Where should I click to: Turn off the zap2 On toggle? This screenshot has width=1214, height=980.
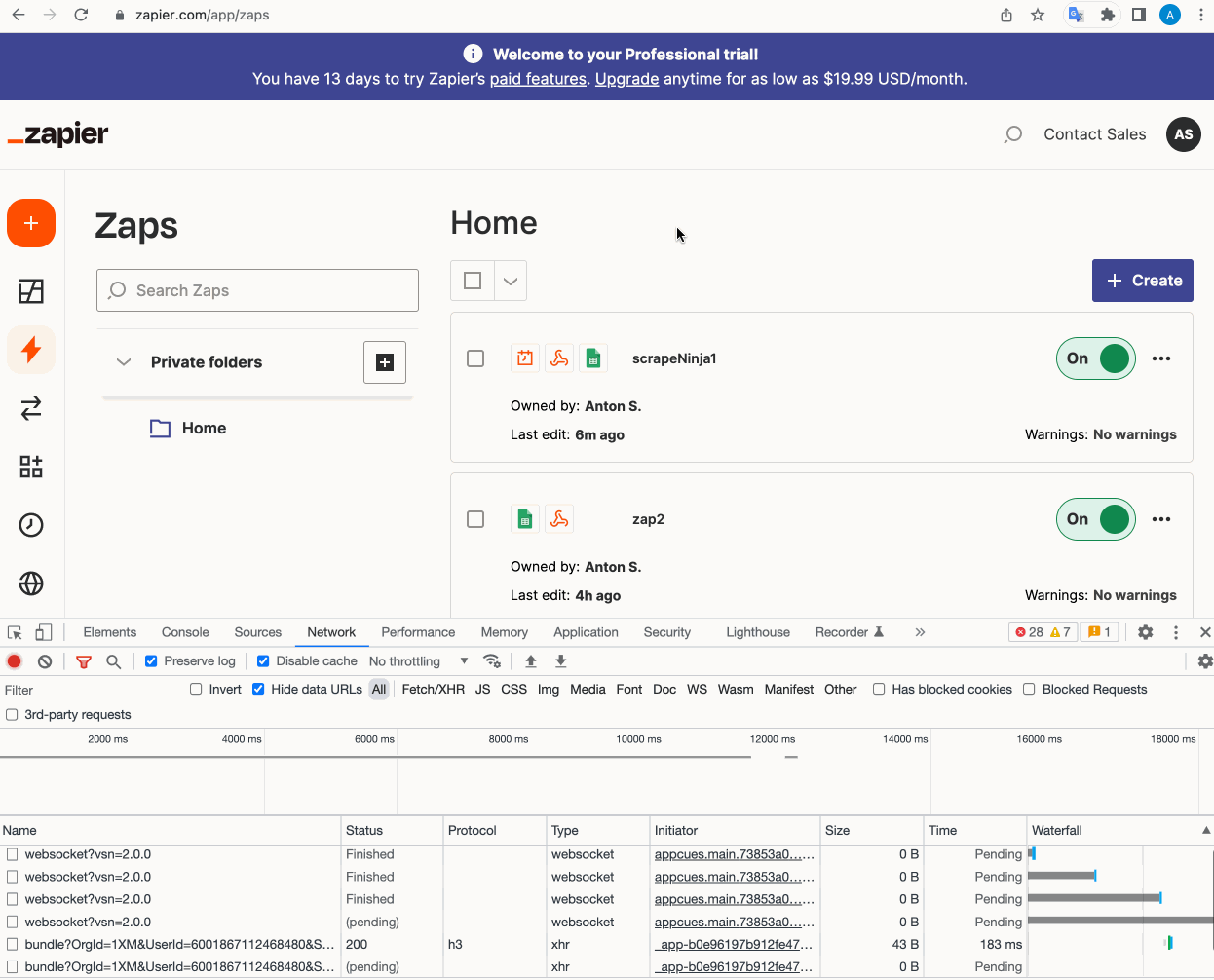1096,519
